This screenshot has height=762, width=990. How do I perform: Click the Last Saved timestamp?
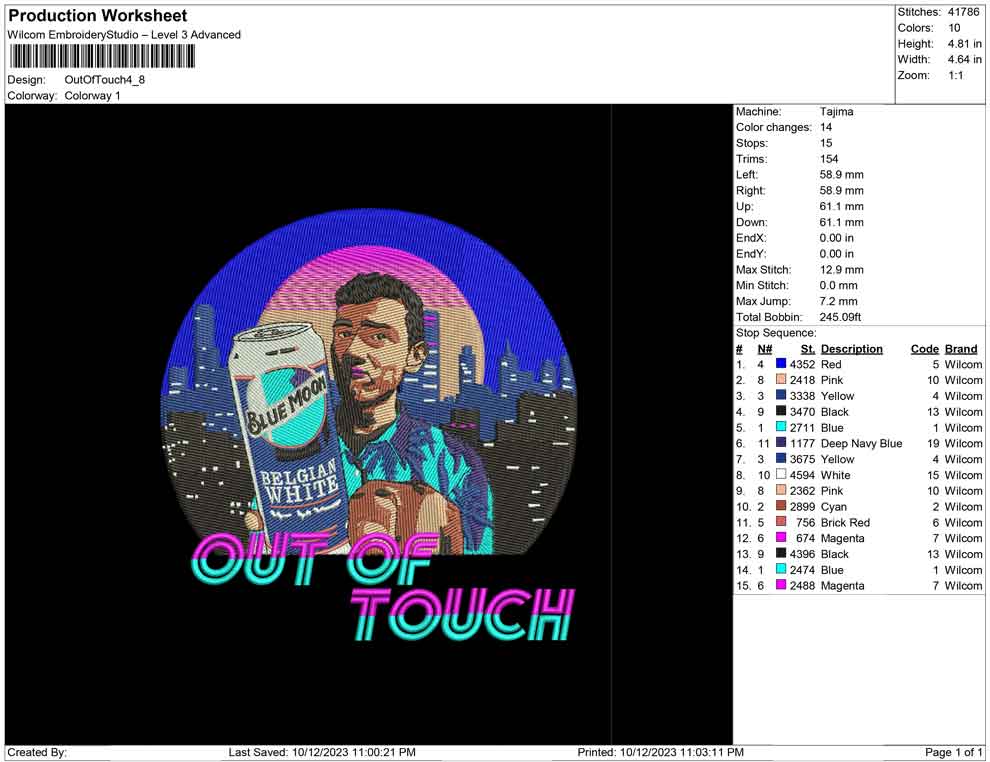[x=322, y=753]
